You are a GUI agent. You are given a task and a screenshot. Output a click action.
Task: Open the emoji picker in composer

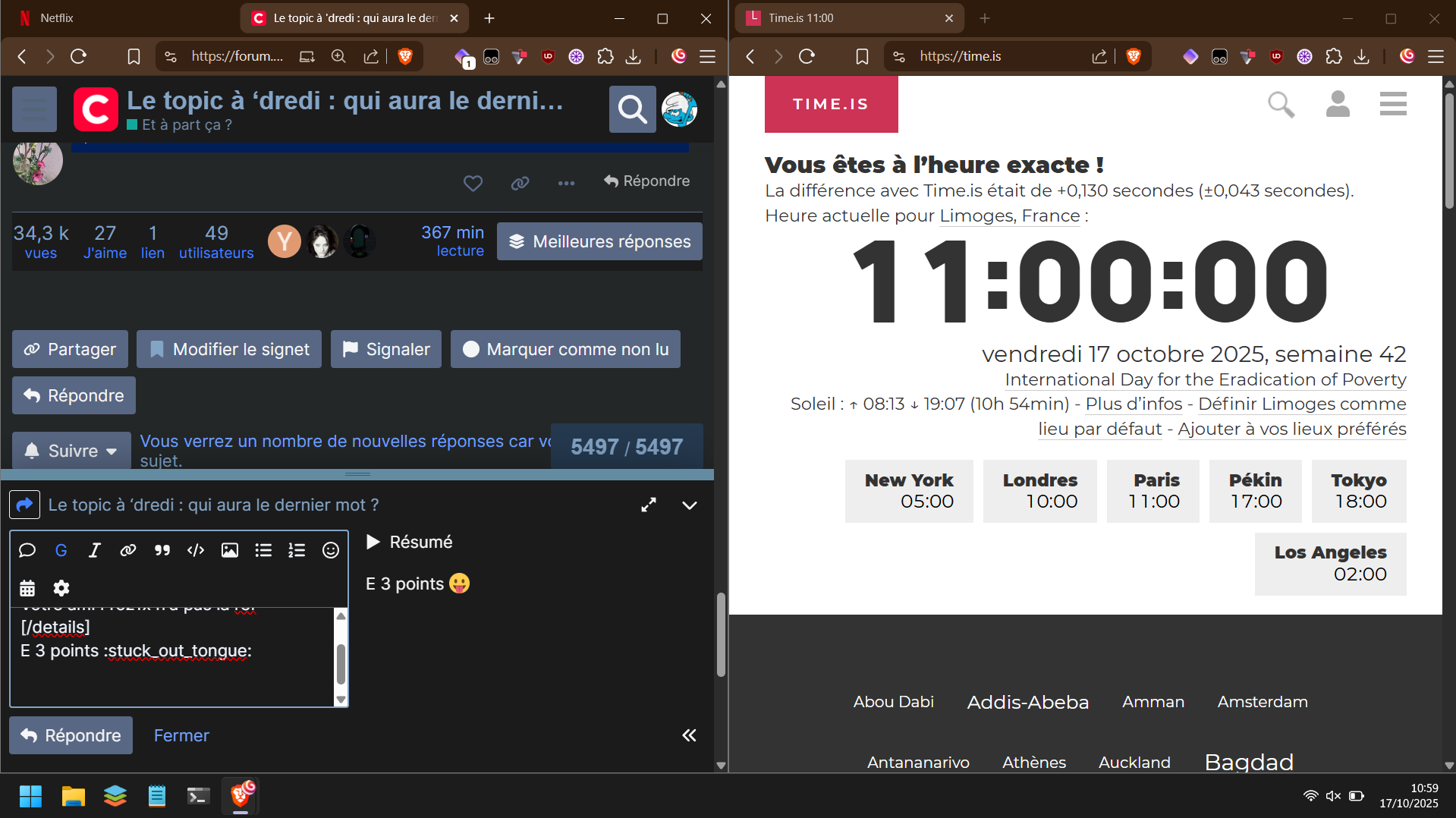click(331, 550)
